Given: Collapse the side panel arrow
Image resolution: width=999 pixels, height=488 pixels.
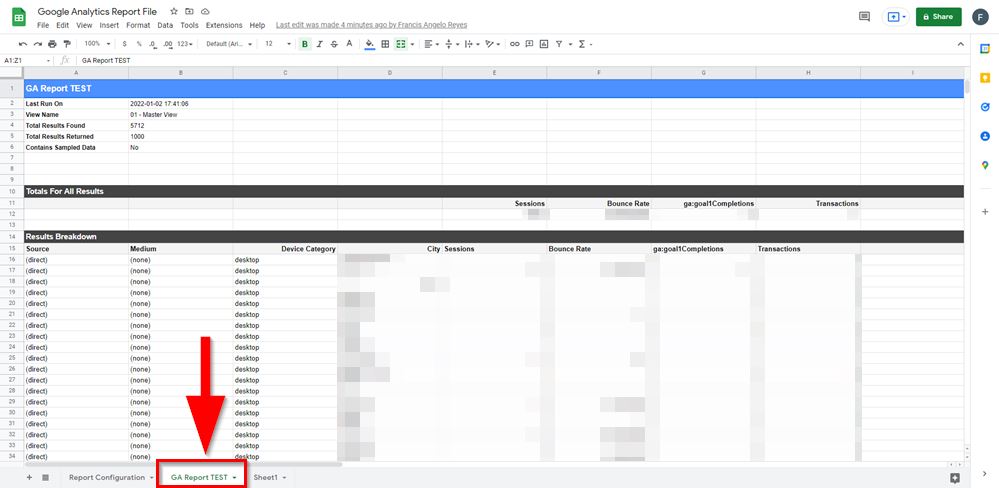Looking at the screenshot, I should [985, 473].
